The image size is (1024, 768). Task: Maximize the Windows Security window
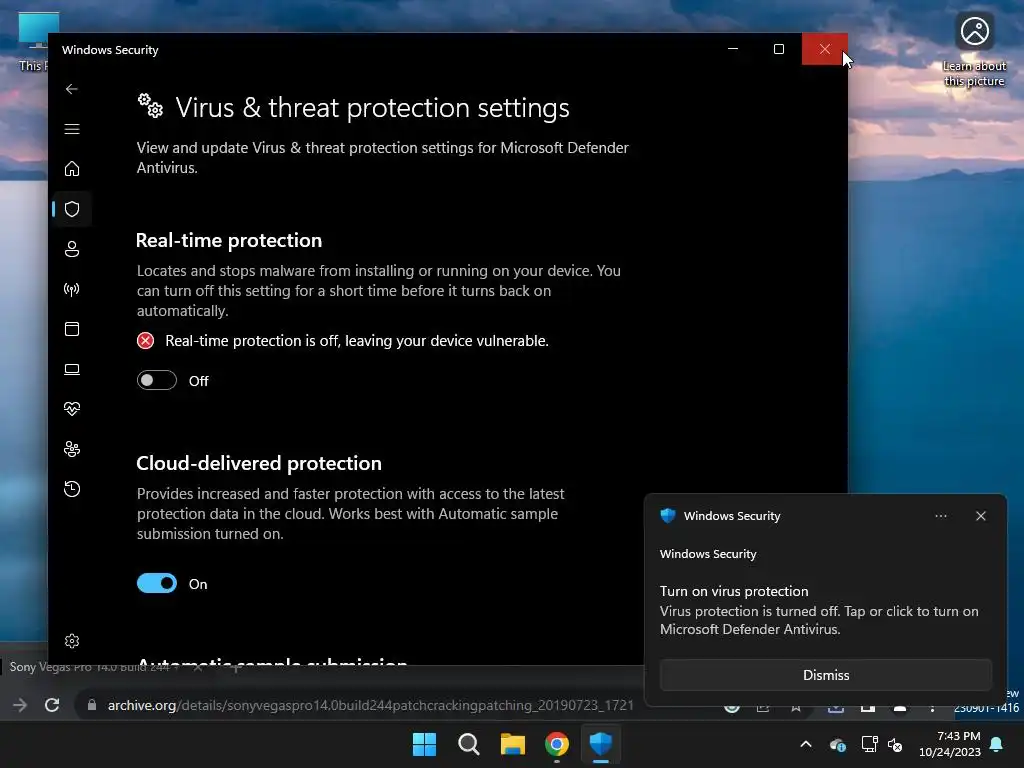pyautogui.click(x=778, y=49)
